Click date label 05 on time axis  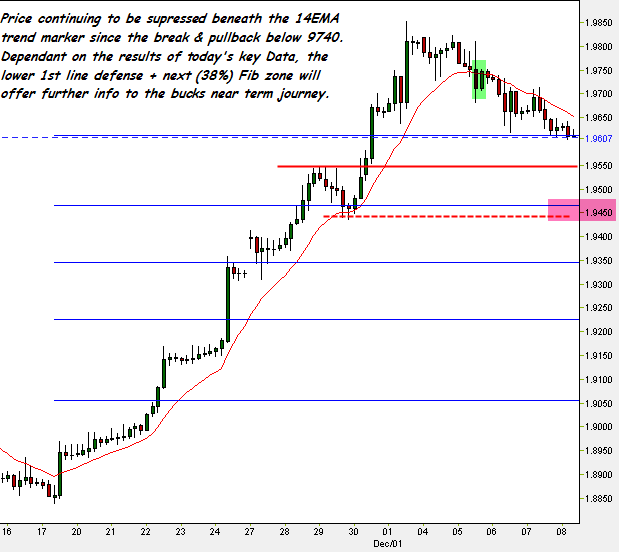coord(457,532)
